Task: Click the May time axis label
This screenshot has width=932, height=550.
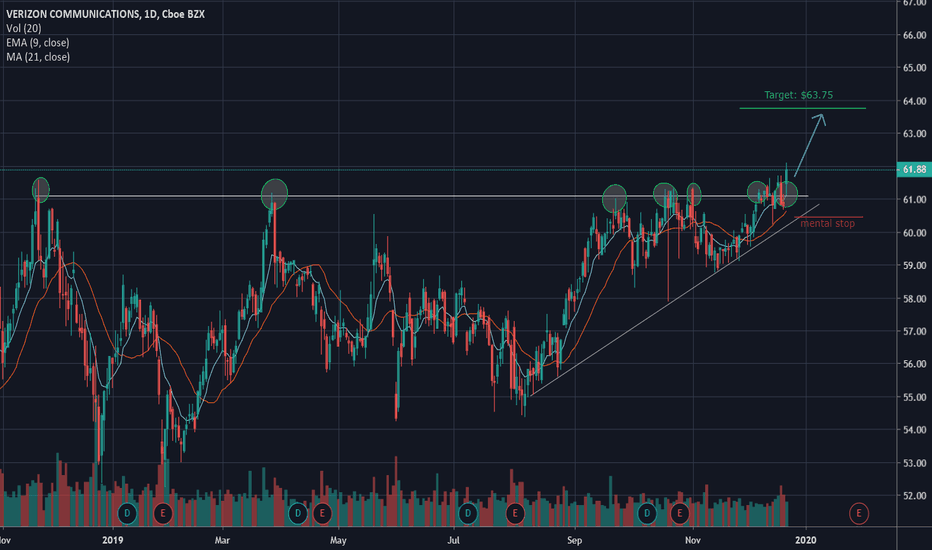Action: (338, 540)
